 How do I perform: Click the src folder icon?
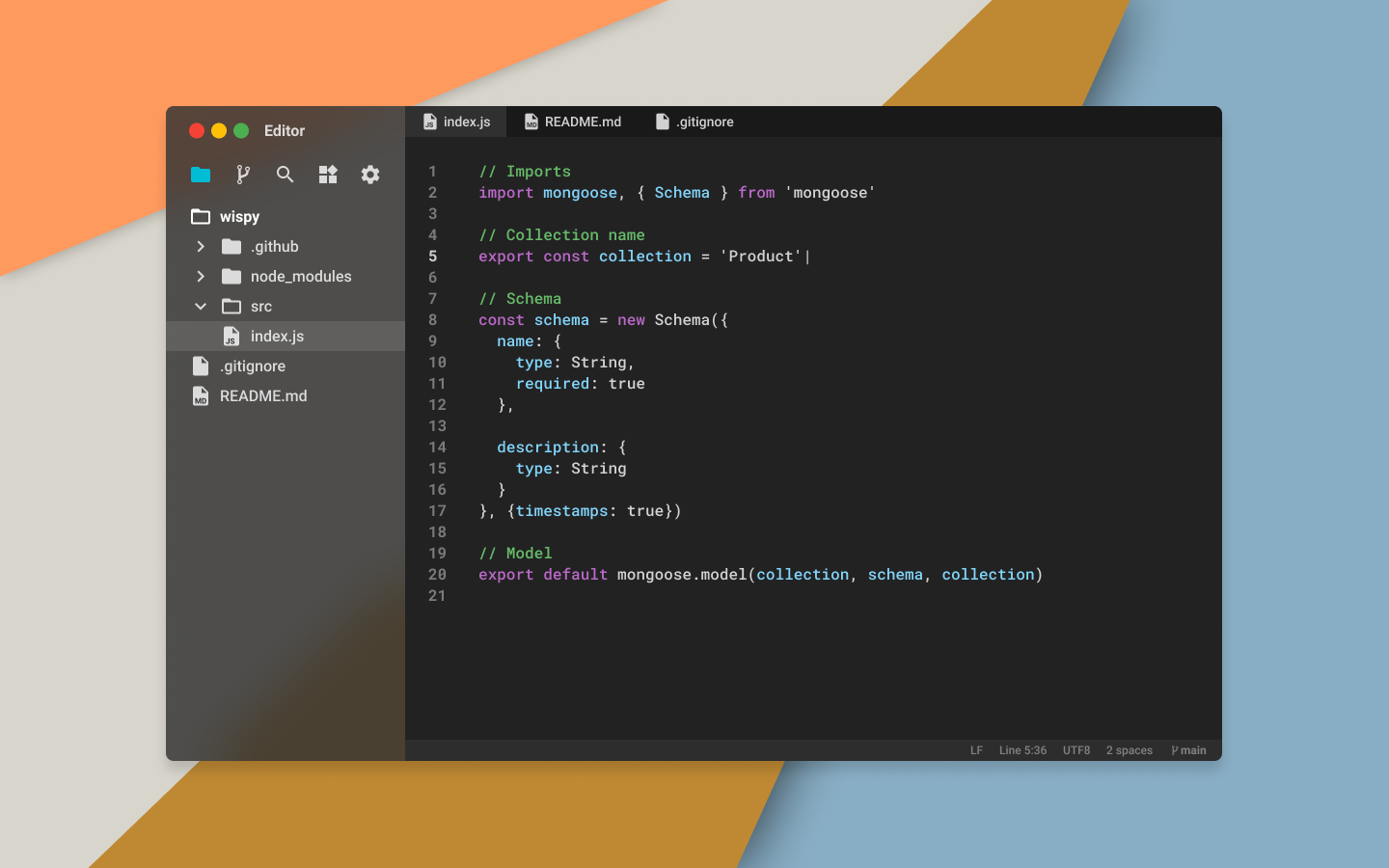pyautogui.click(x=231, y=307)
